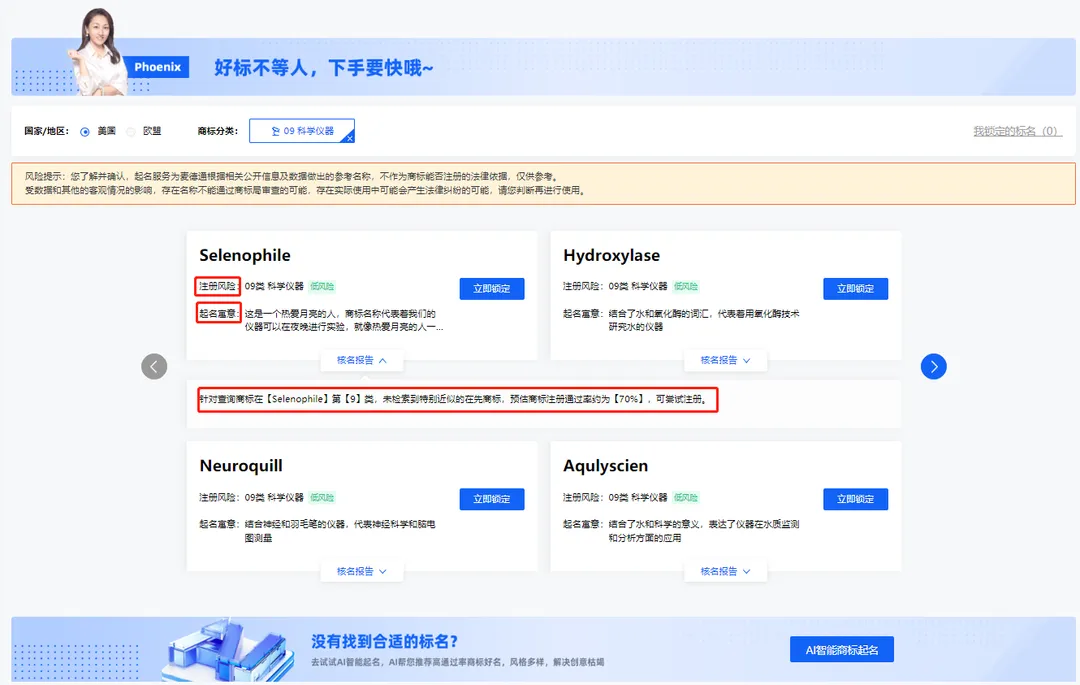1080x685 pixels.
Task: Lock the Aqulyscien name with 立即锁定
Action: tap(855, 499)
